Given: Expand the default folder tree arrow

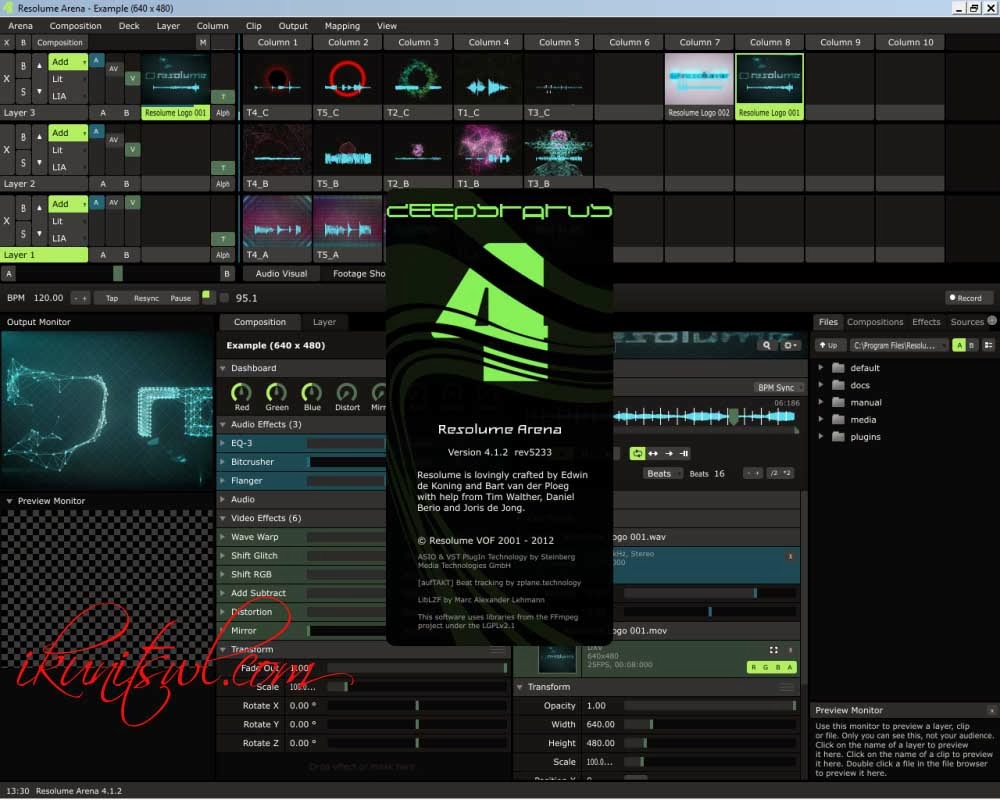Looking at the screenshot, I should 821,368.
